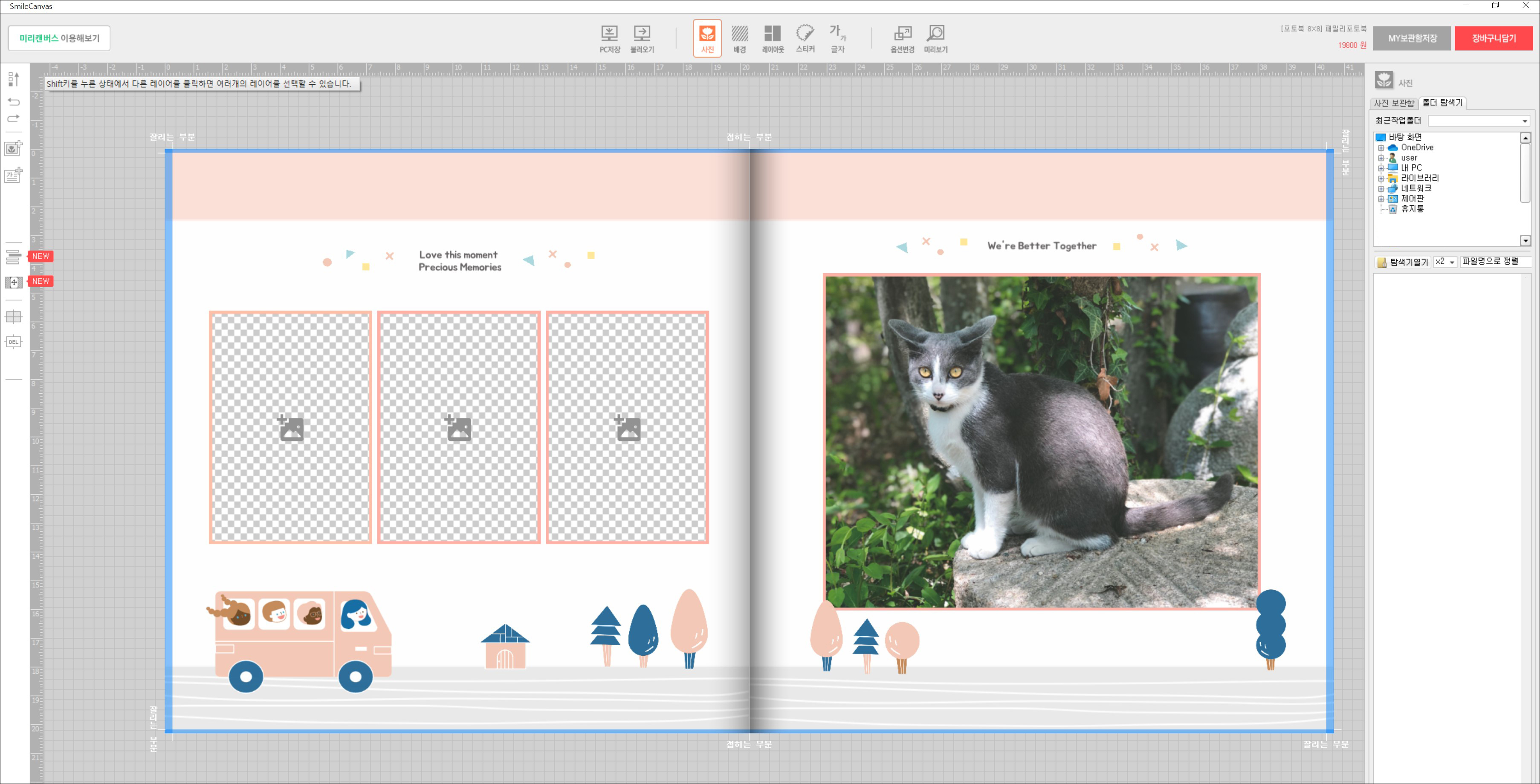
Task: Select the 'We're Better Together' text
Action: tap(1042, 245)
